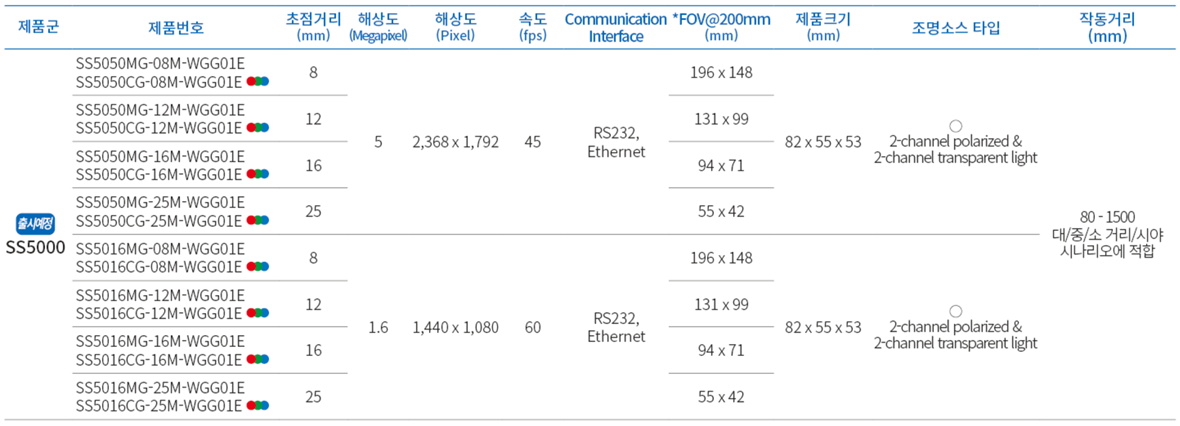Click the 출시예정 badge above SS5000

tap(37, 222)
